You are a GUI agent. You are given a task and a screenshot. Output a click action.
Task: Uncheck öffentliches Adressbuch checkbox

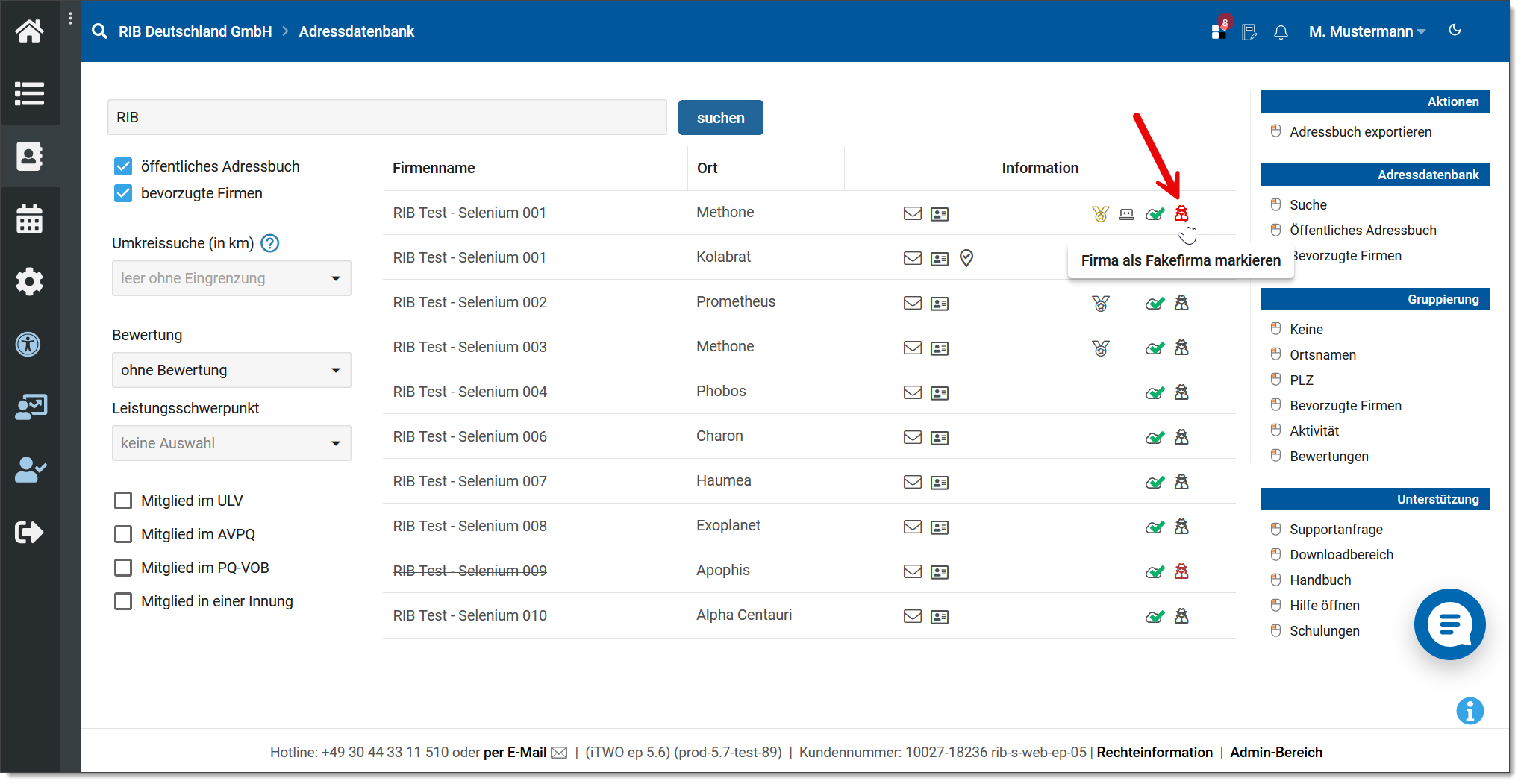[123, 166]
